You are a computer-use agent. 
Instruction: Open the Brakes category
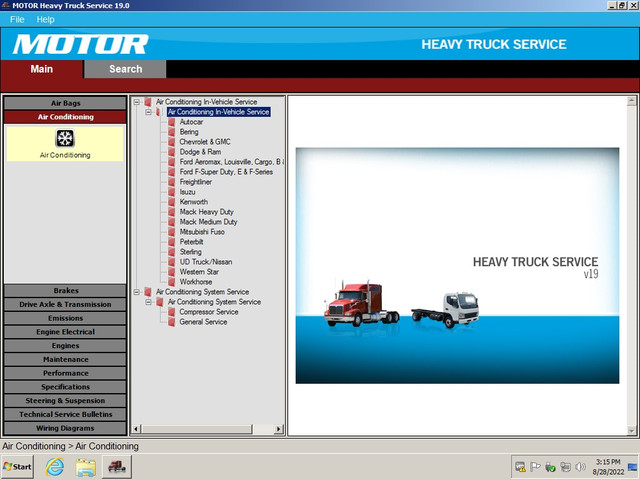(65, 291)
